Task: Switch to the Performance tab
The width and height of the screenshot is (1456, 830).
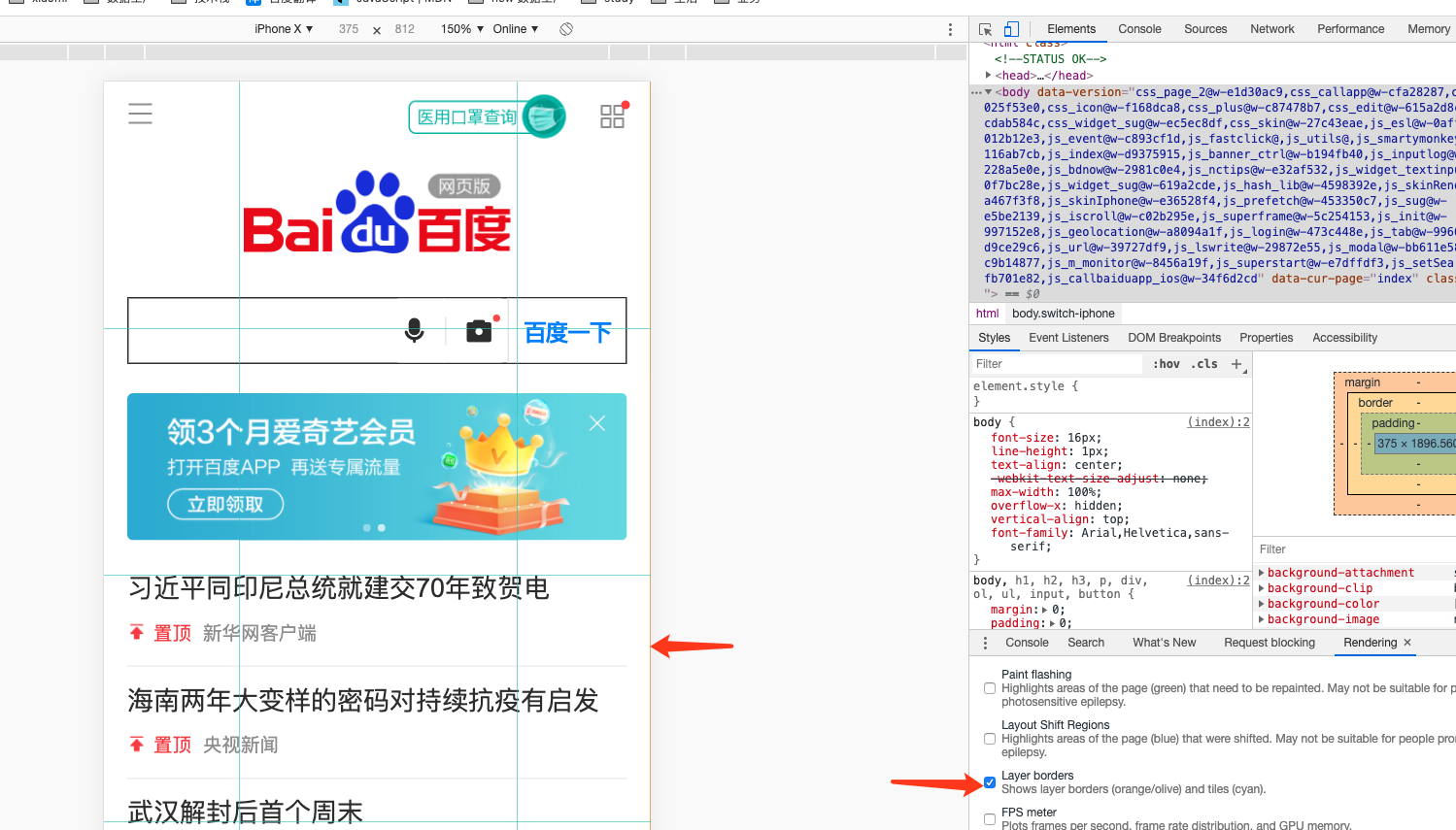Action: pyautogui.click(x=1350, y=29)
